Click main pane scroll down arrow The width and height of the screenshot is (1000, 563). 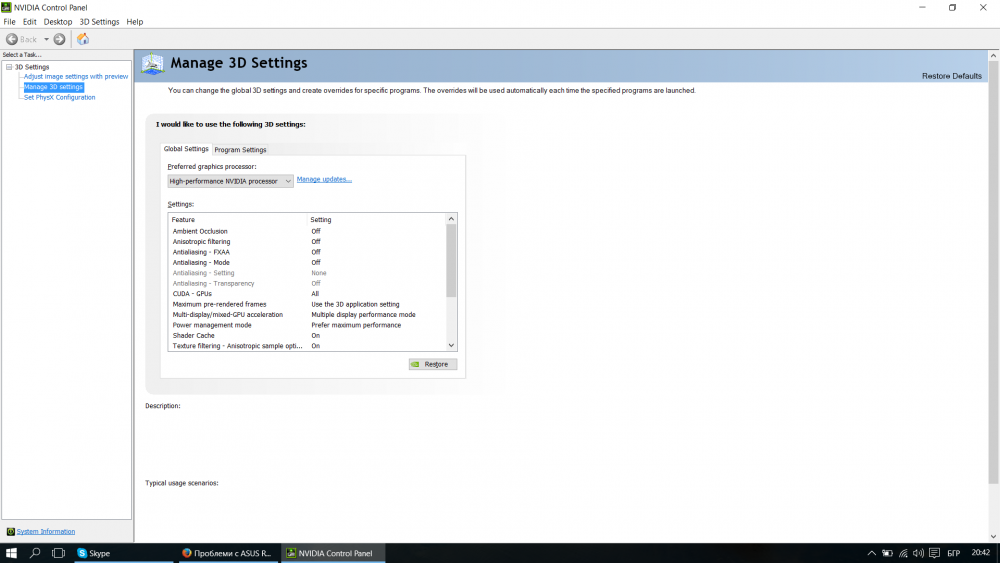[x=993, y=537]
